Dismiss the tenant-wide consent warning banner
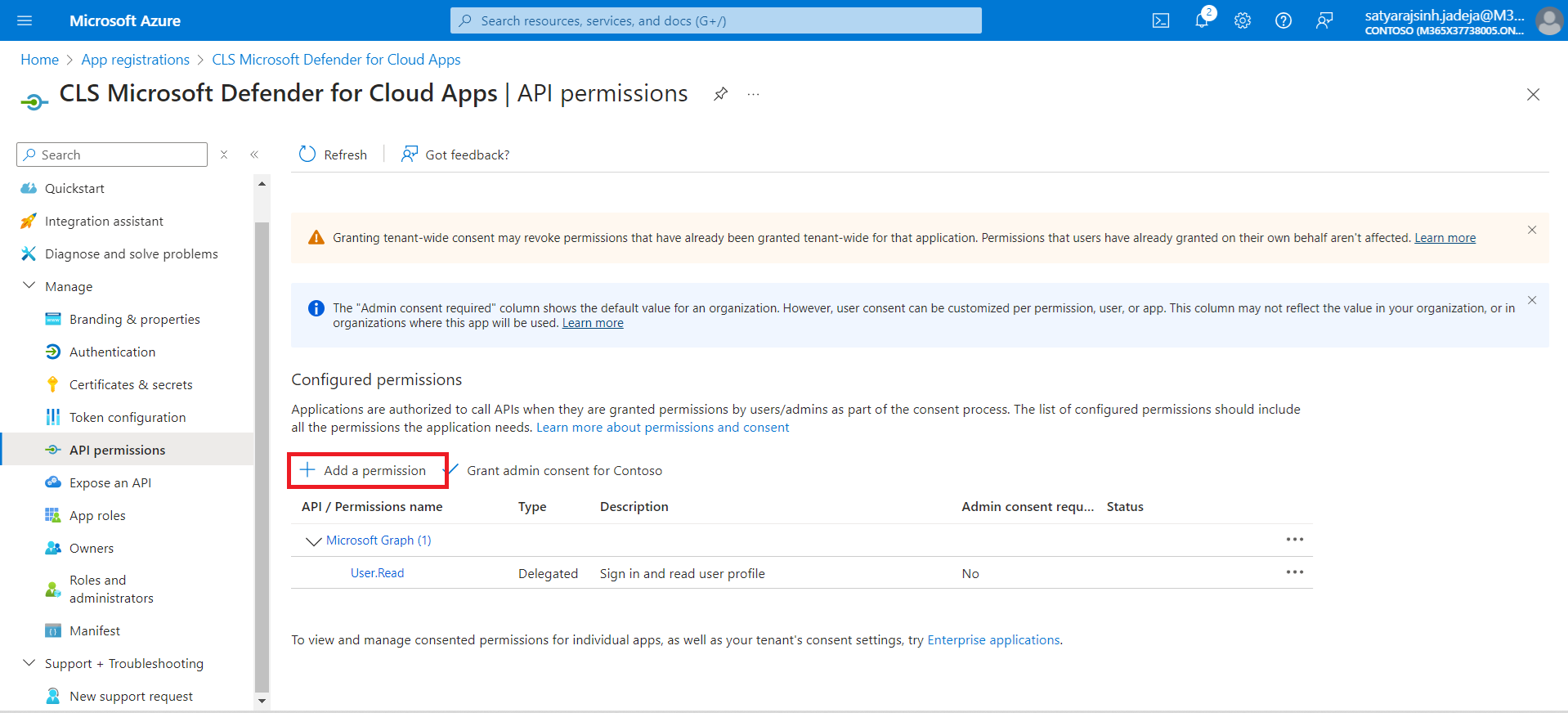 [1532, 230]
